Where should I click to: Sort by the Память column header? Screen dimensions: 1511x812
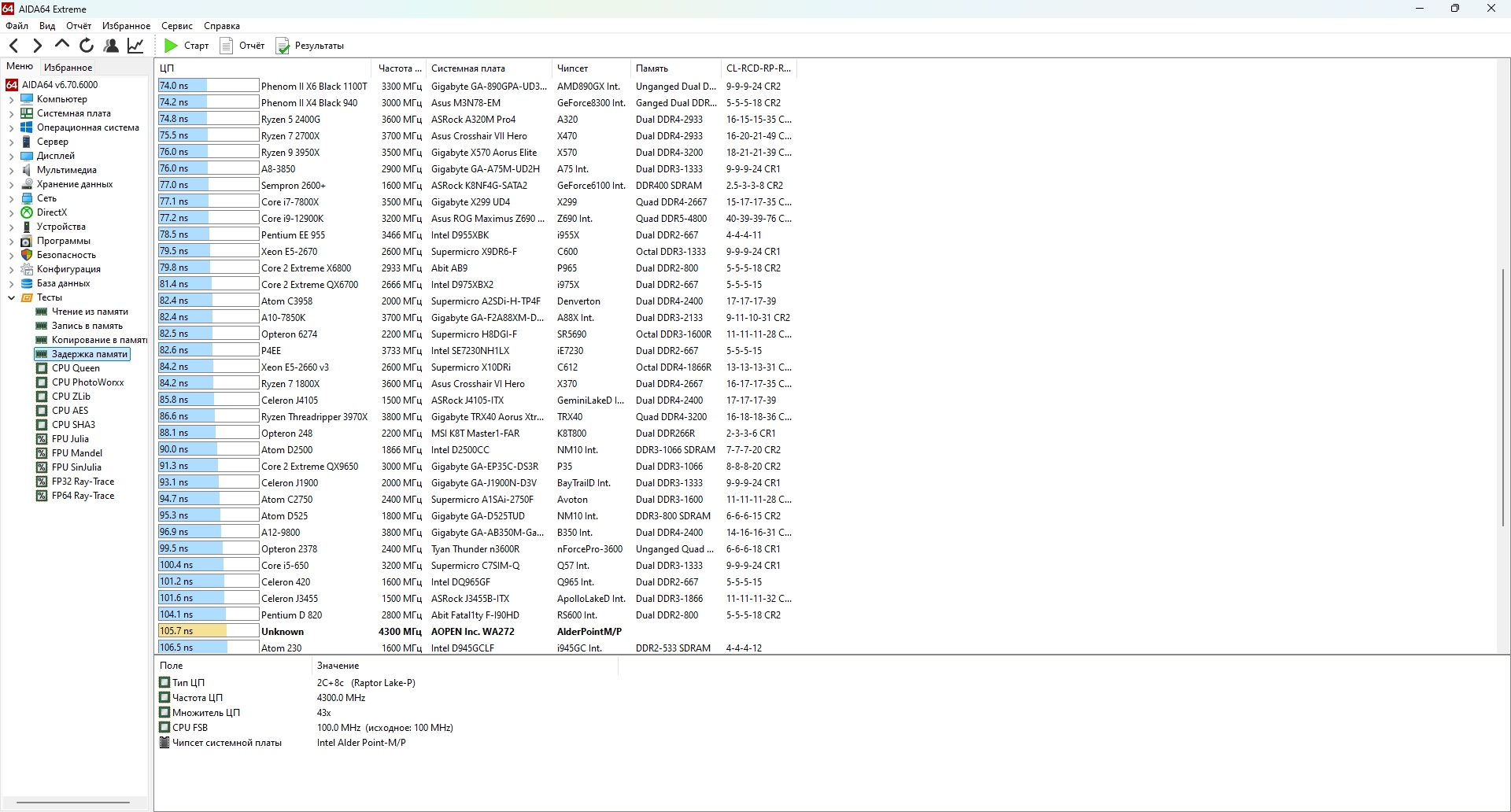click(x=675, y=68)
